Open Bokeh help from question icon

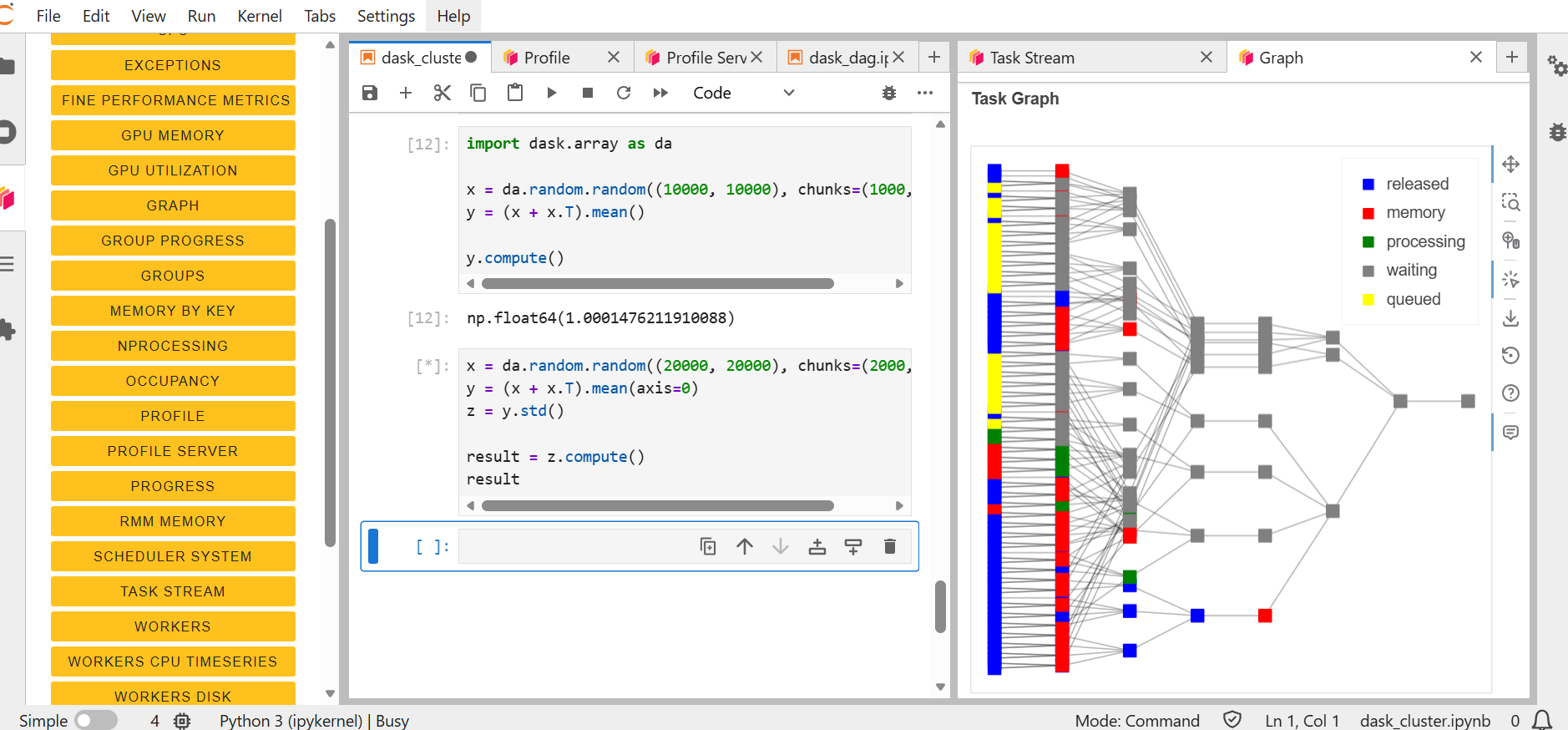1510,393
